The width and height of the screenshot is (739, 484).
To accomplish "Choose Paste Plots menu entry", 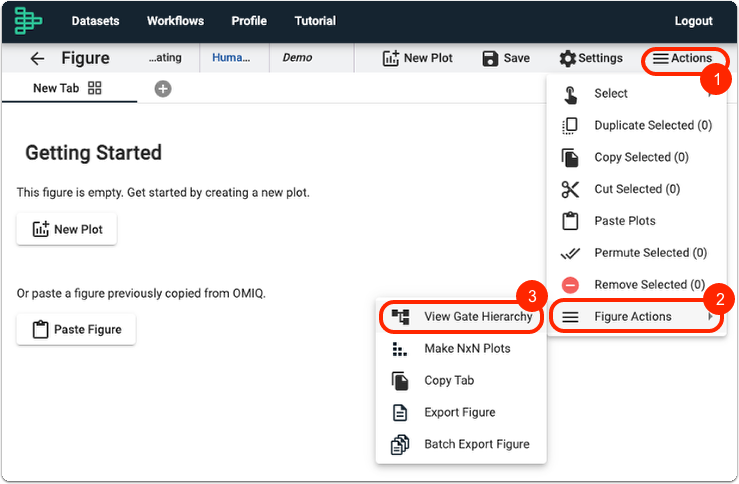I will (x=624, y=221).
